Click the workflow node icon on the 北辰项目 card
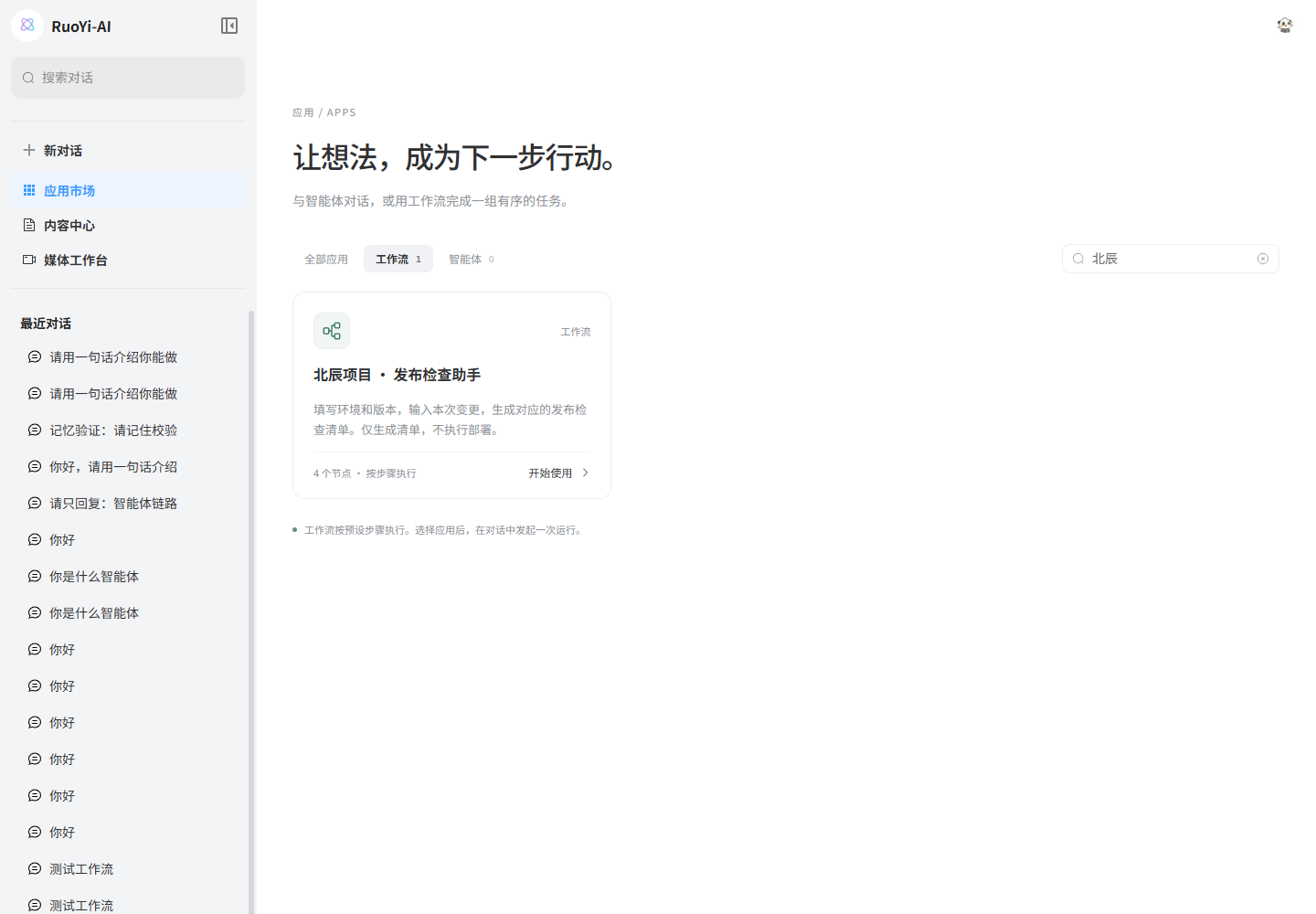Image resolution: width=1316 pixels, height=914 pixels. (332, 331)
